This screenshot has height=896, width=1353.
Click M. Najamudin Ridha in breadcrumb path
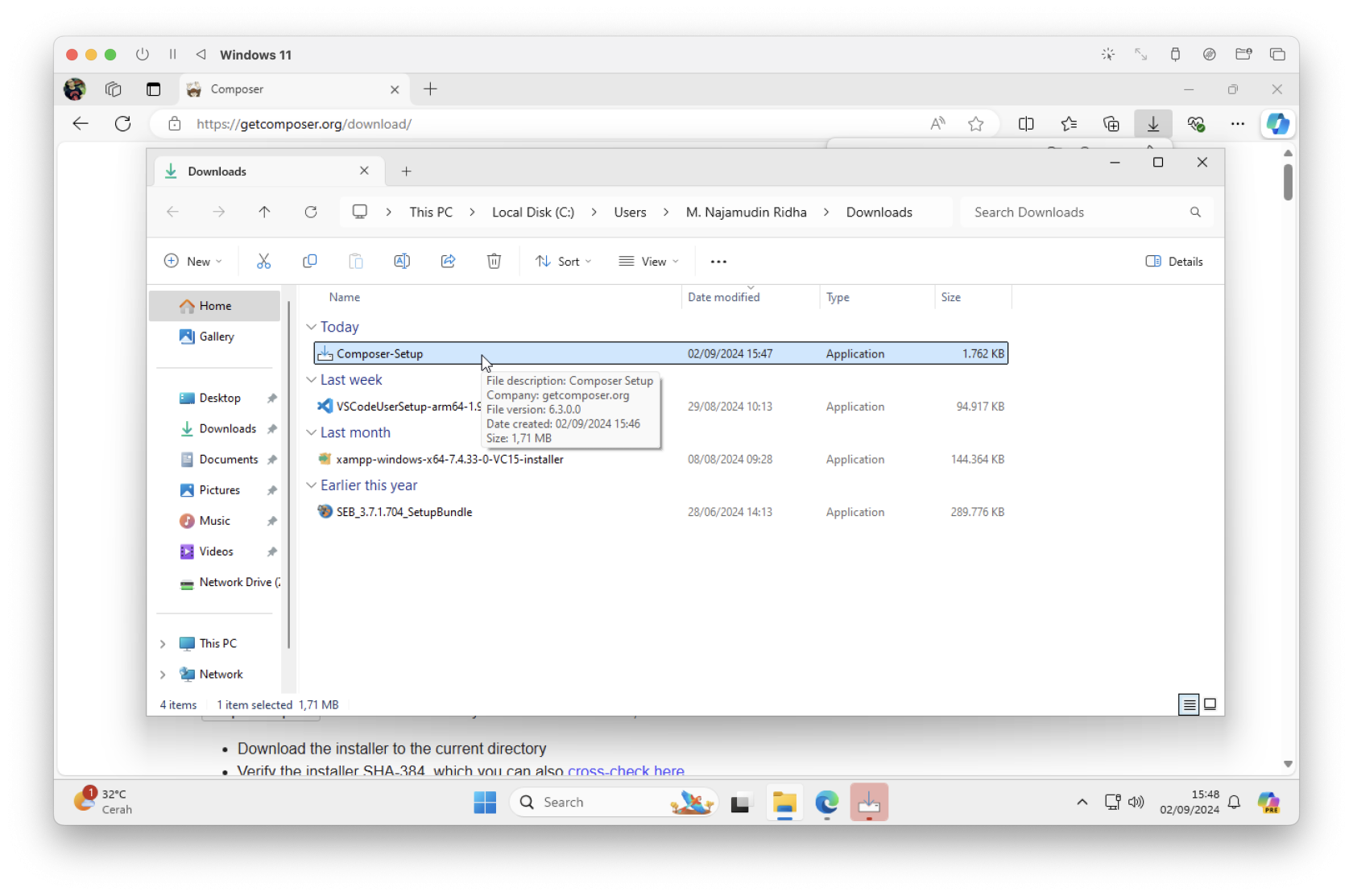point(746,213)
